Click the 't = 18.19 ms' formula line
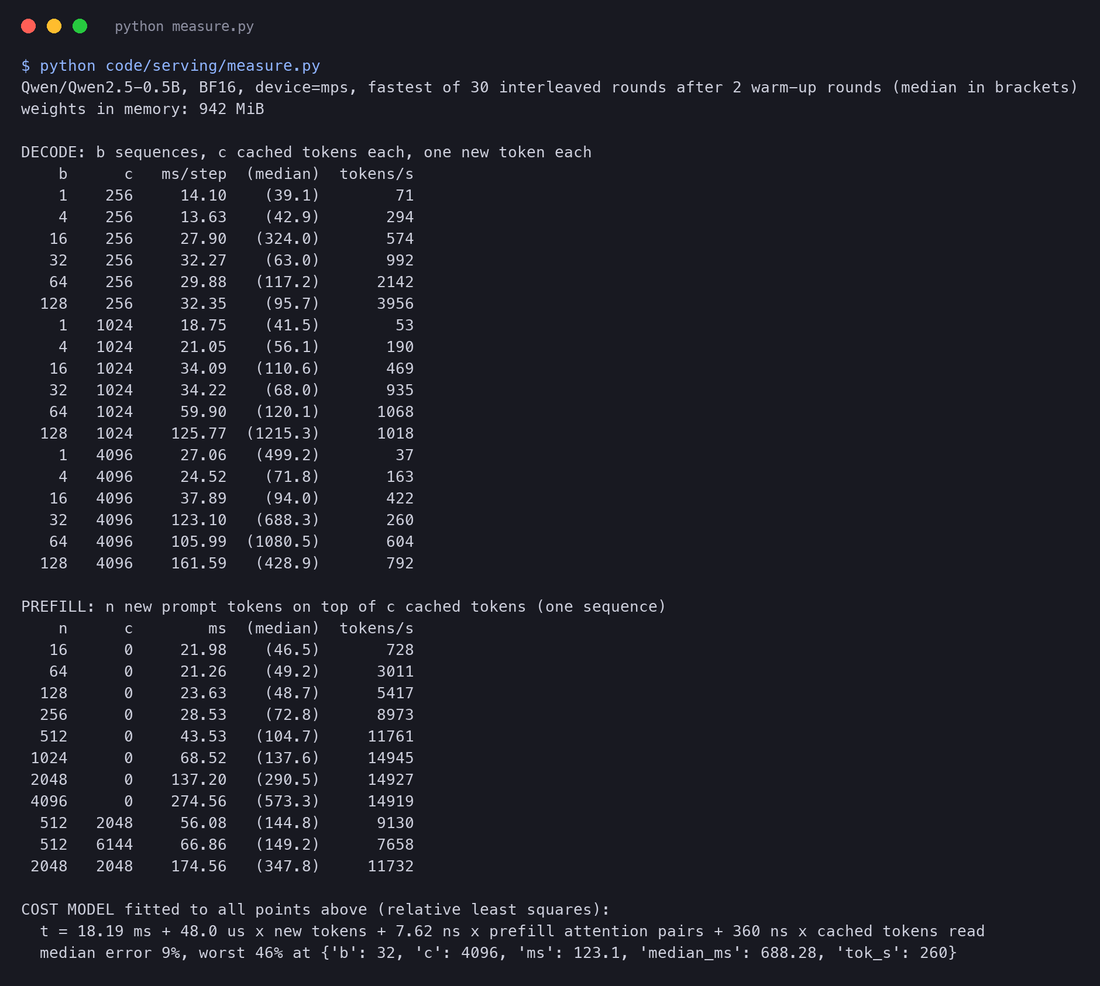Image resolution: width=1100 pixels, height=986 pixels. pos(512,931)
